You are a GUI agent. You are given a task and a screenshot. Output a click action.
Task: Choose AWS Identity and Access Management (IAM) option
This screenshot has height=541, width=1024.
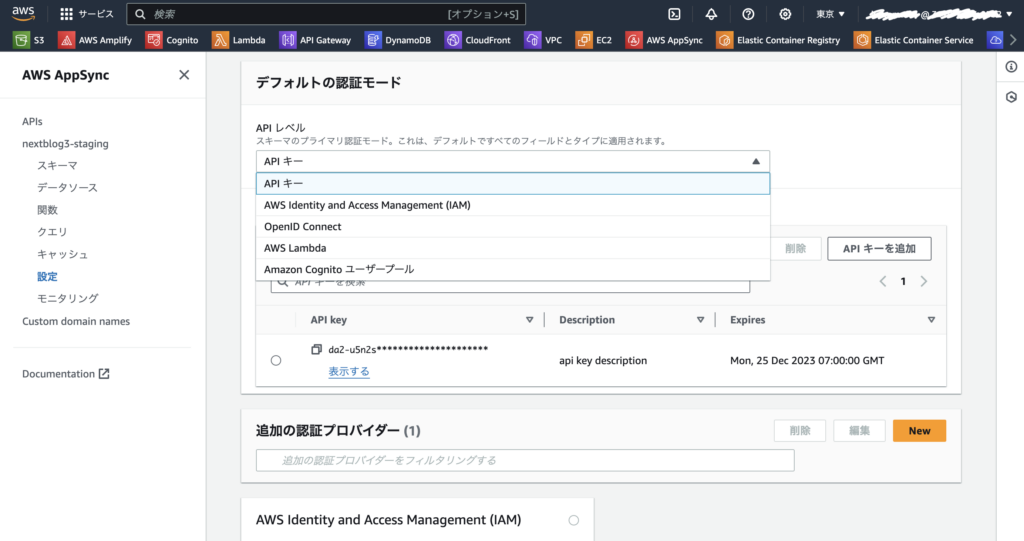(x=513, y=205)
